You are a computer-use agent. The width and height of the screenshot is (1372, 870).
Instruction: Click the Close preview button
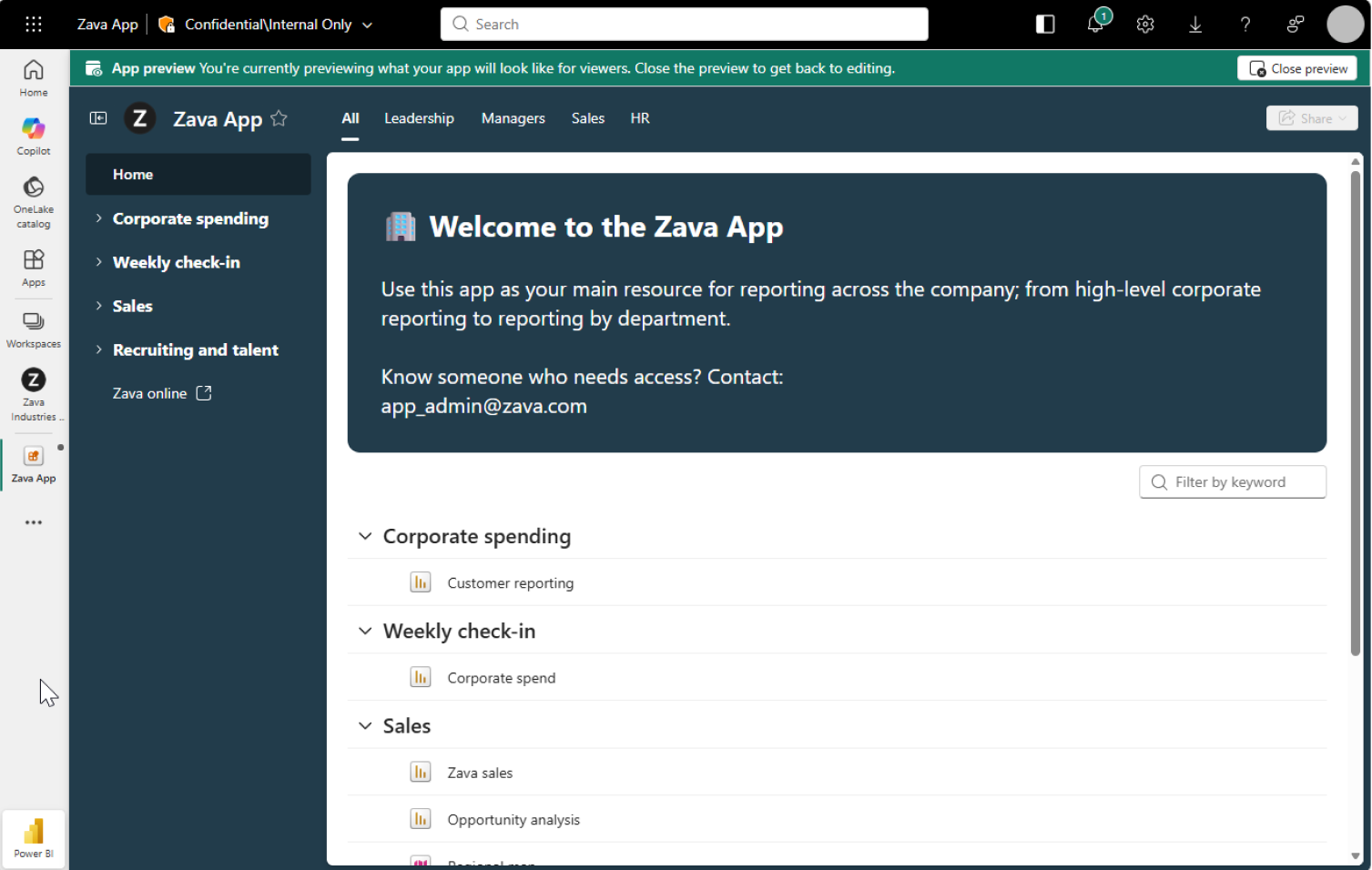pyautogui.click(x=1297, y=68)
